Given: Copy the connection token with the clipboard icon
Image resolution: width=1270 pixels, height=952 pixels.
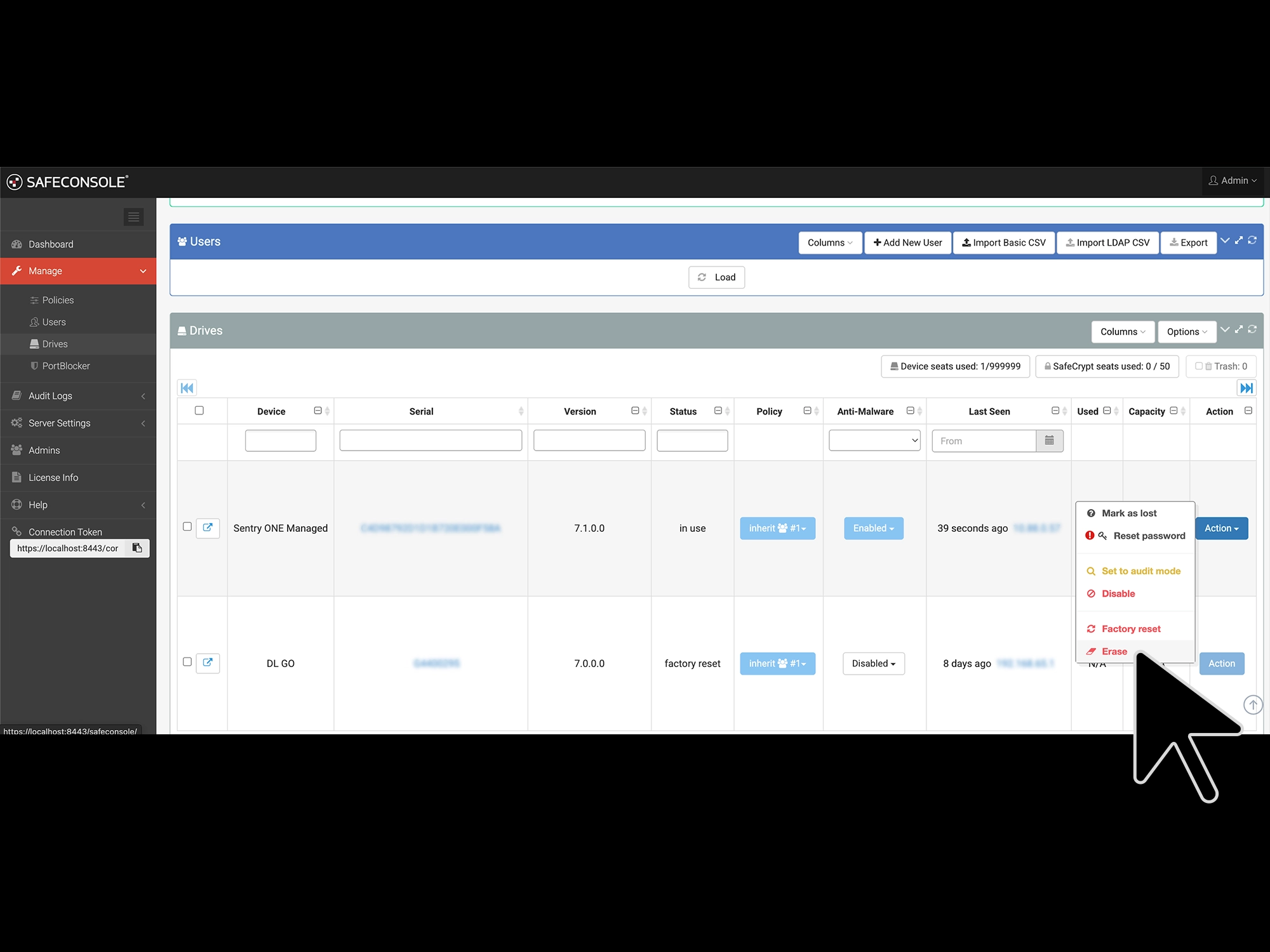Looking at the screenshot, I should (137, 548).
